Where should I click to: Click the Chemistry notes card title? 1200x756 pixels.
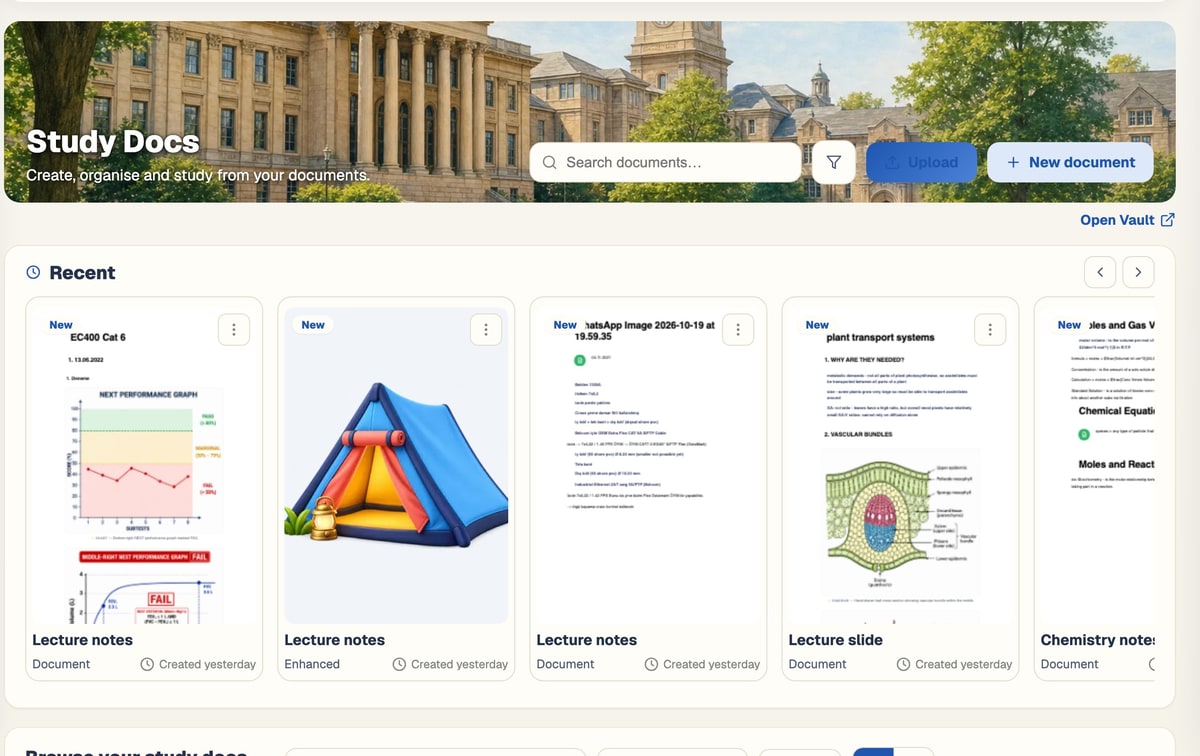coord(1098,640)
